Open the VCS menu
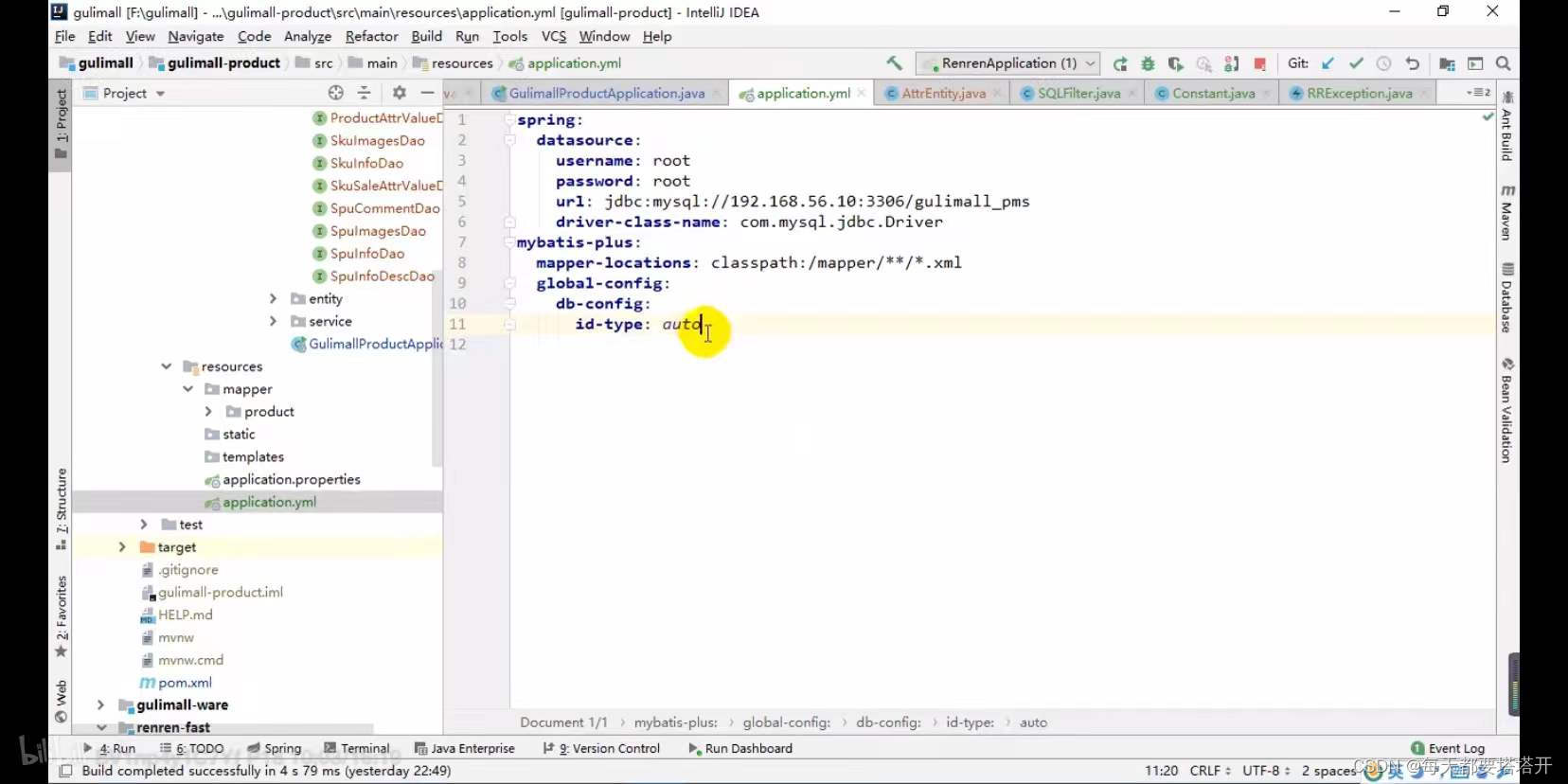The width and height of the screenshot is (1568, 784). (x=554, y=36)
